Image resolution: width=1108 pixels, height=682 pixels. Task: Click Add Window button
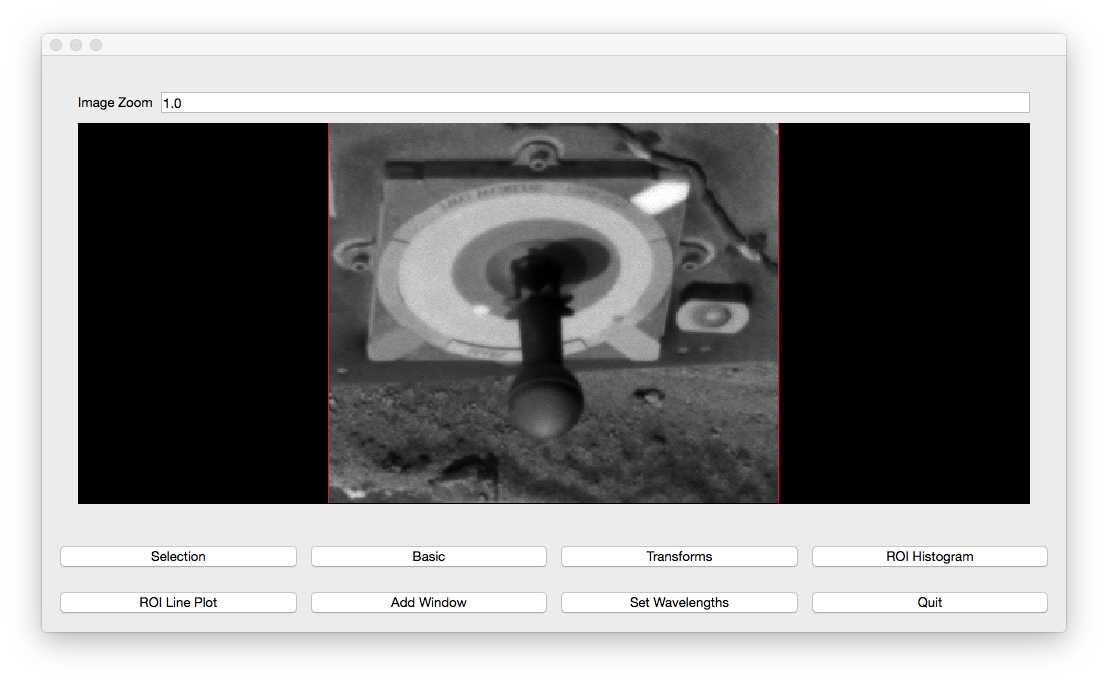click(x=428, y=602)
